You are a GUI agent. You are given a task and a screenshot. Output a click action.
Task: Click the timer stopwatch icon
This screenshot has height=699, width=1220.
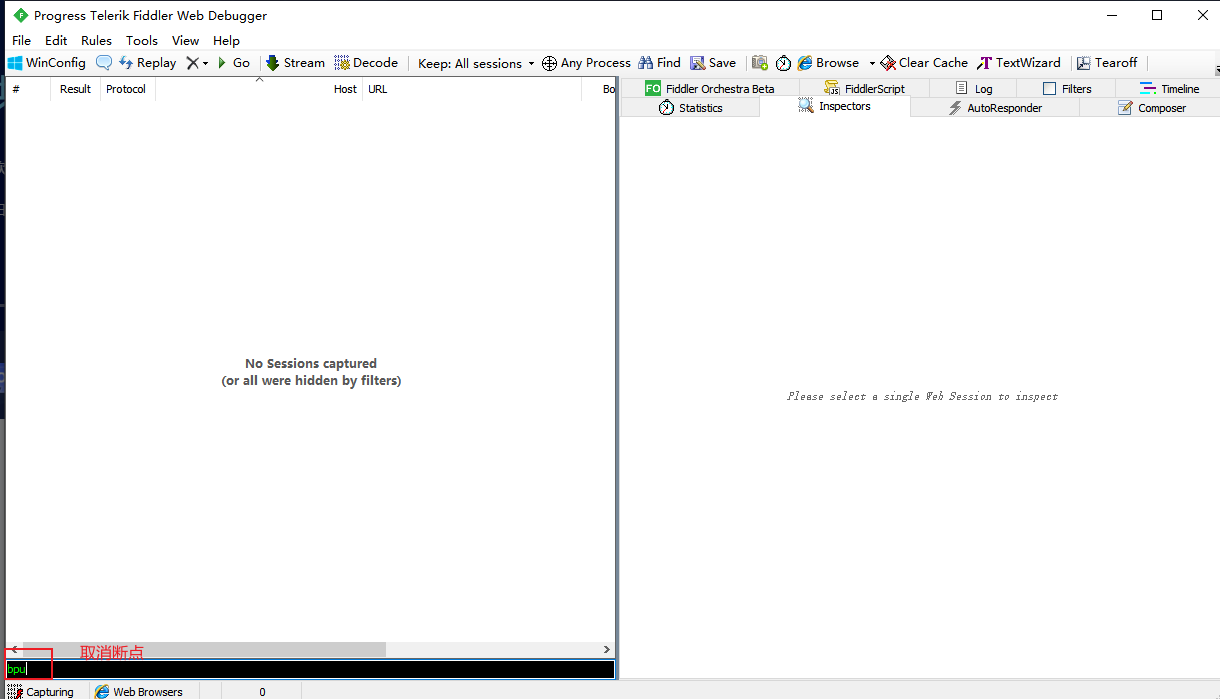[783, 63]
